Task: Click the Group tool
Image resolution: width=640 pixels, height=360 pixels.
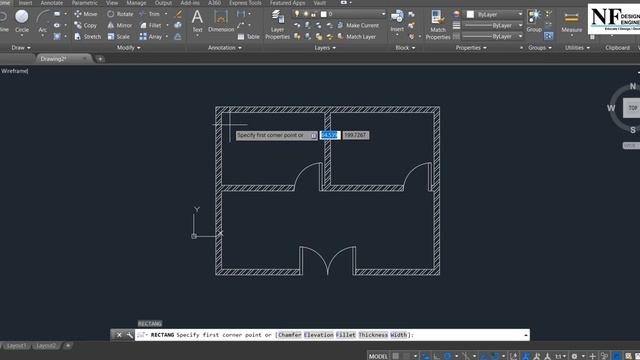Action: (x=534, y=21)
